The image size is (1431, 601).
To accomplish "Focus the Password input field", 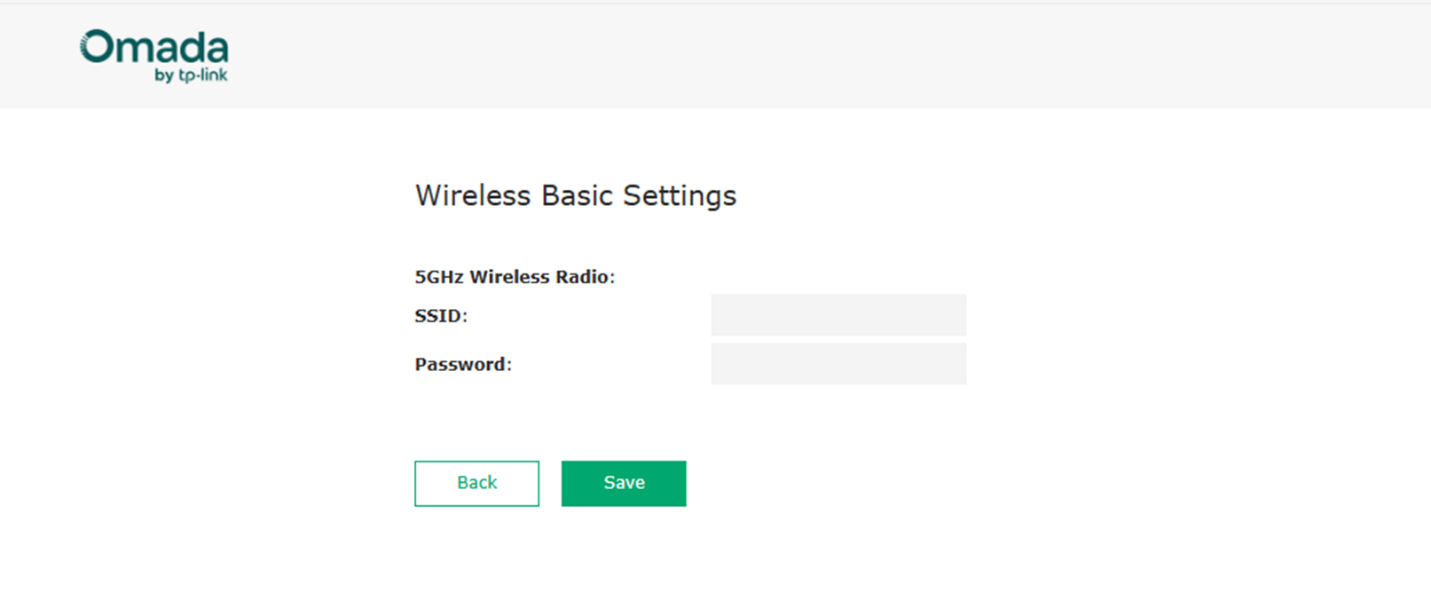I will pyautogui.click(x=838, y=364).
